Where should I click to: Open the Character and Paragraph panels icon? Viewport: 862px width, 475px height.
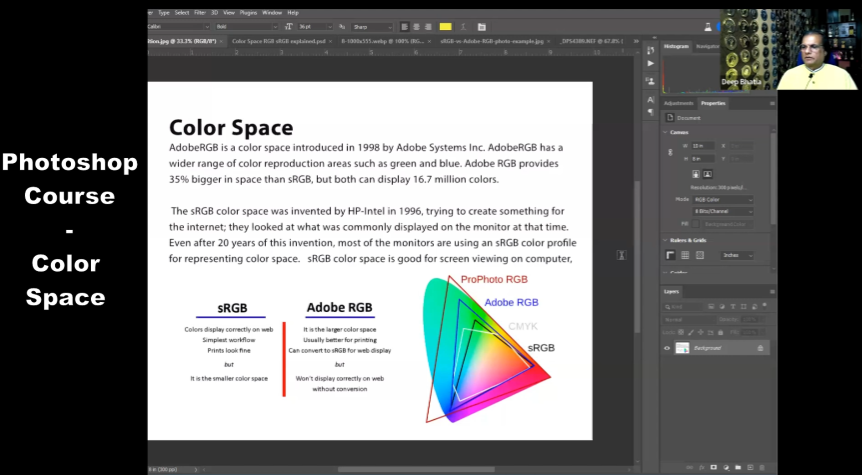481,26
